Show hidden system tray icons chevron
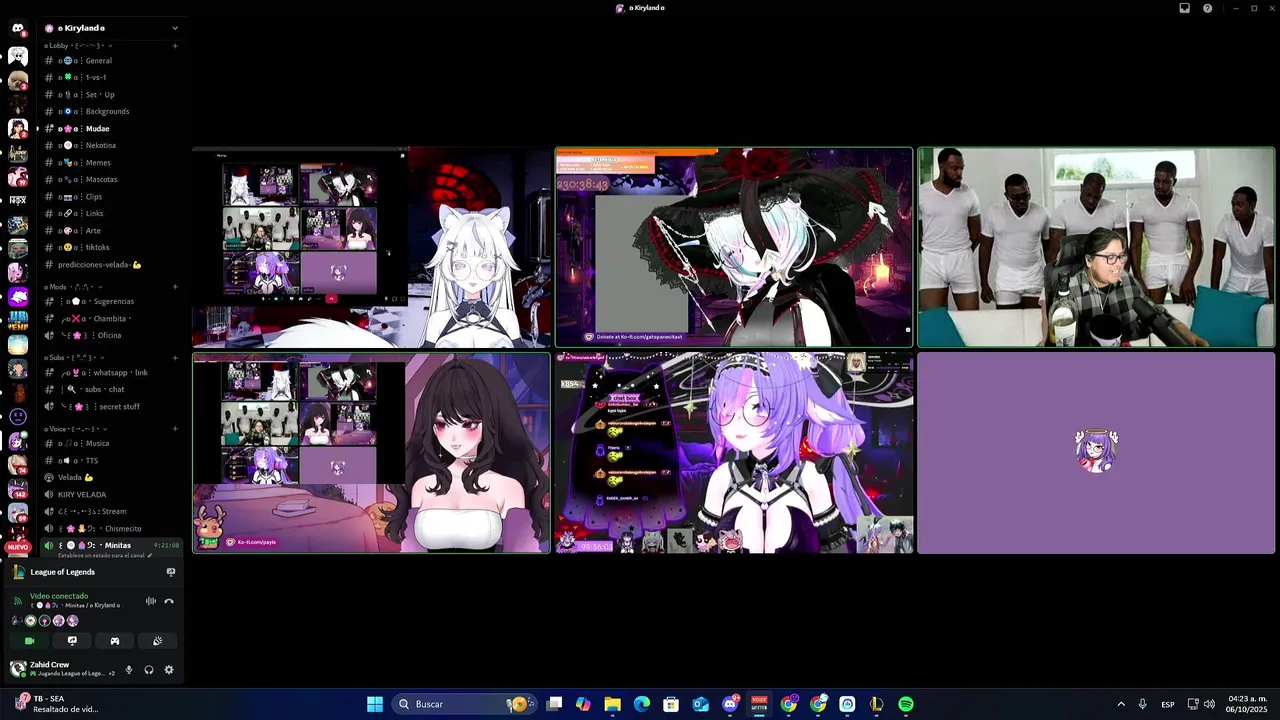The image size is (1280, 720). coord(1121,704)
